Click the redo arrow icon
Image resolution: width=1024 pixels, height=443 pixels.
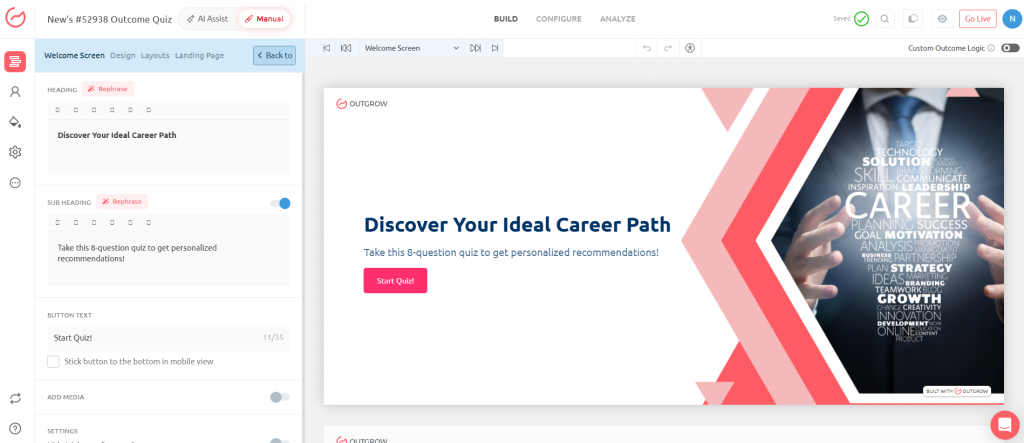pos(668,48)
